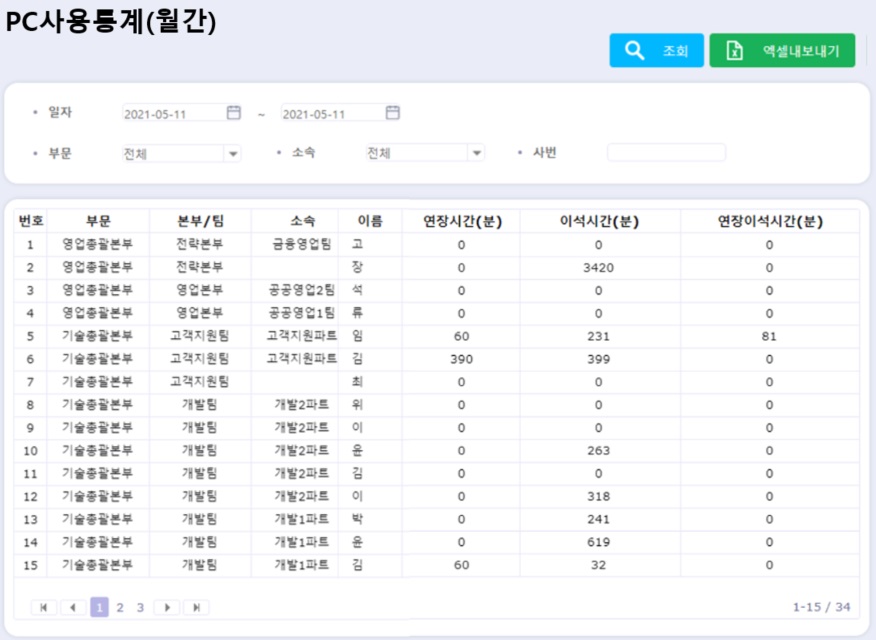Image resolution: width=876 pixels, height=640 pixels.
Task: Click the name 박 in row 13
Action: point(357,519)
